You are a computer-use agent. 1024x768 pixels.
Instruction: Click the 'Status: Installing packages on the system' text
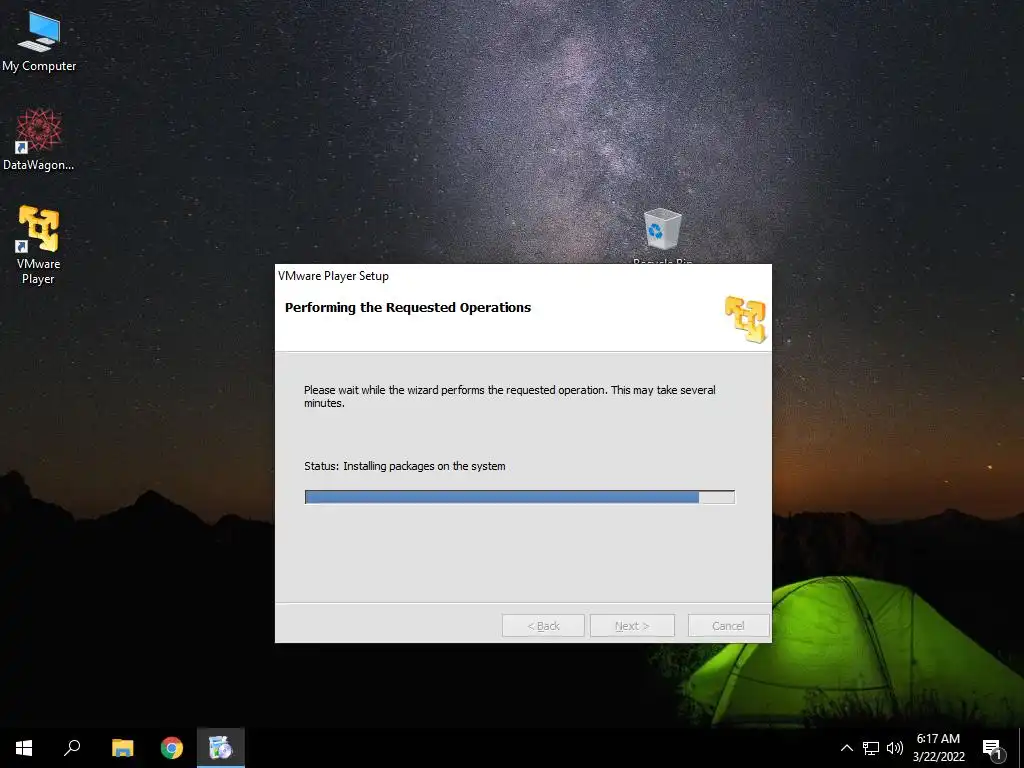tap(405, 466)
